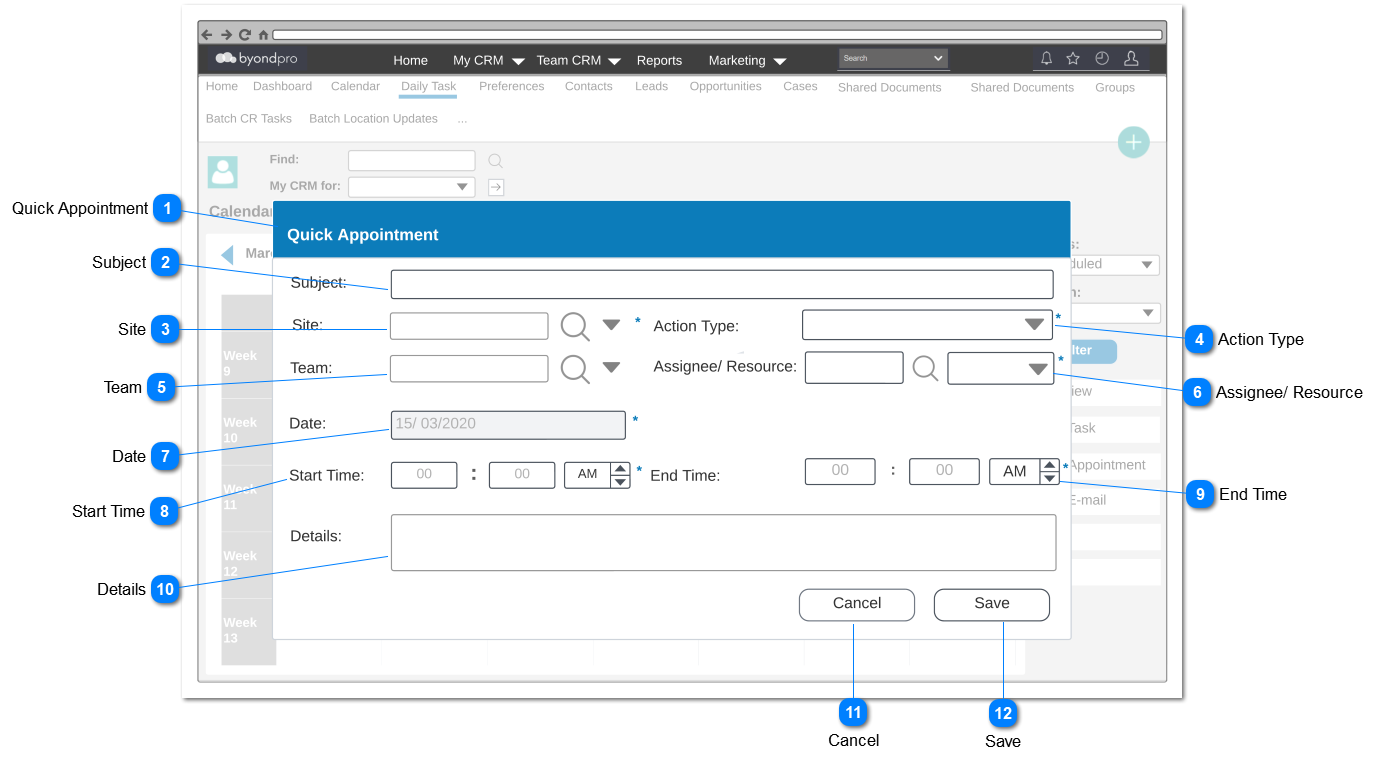
Task: Click the favorites star icon
Action: click(x=1073, y=59)
